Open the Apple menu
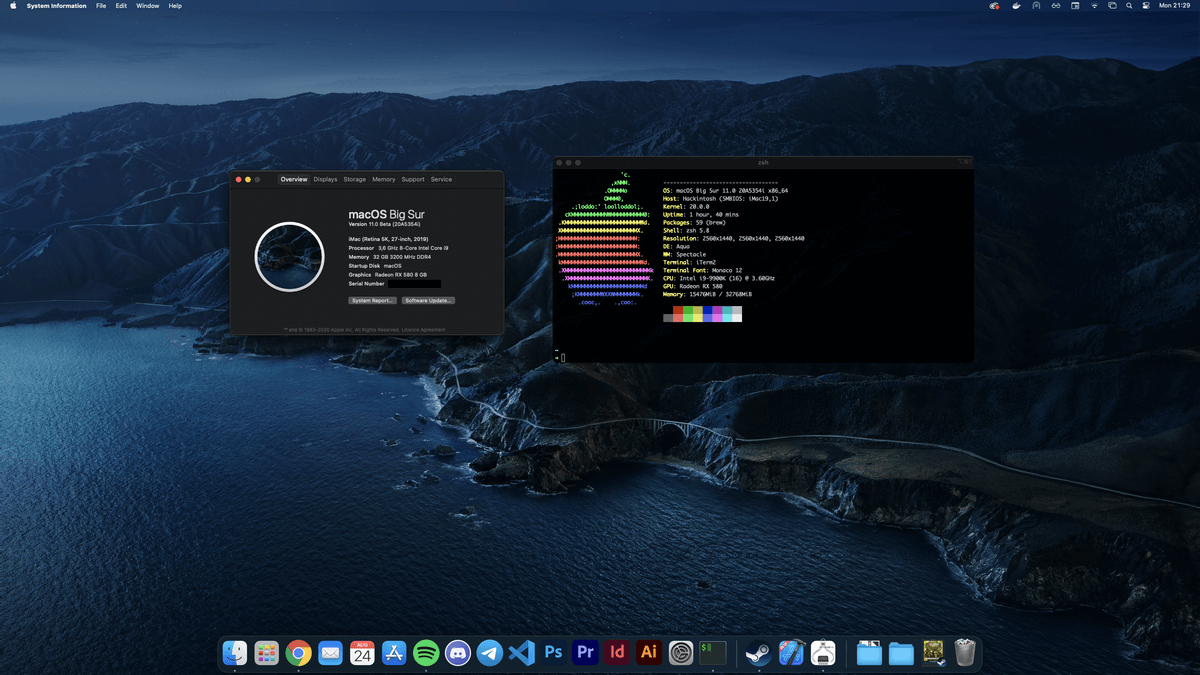 [13, 5]
